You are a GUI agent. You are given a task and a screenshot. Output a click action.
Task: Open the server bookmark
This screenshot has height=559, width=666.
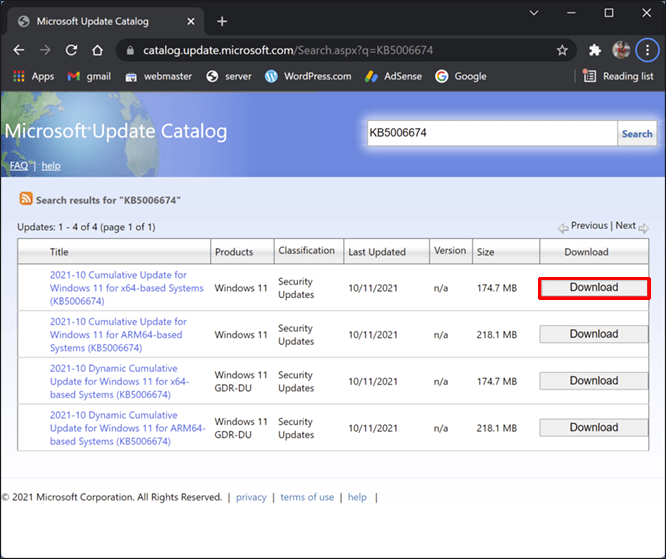pos(229,76)
